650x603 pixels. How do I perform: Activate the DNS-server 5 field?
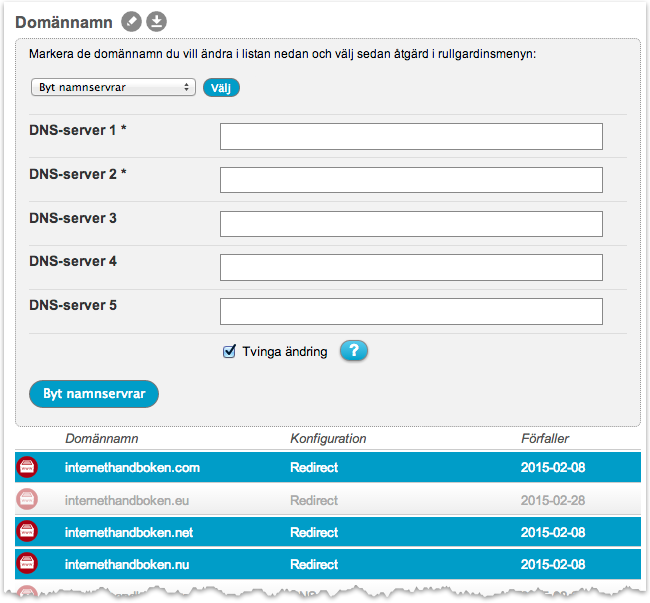coord(410,311)
